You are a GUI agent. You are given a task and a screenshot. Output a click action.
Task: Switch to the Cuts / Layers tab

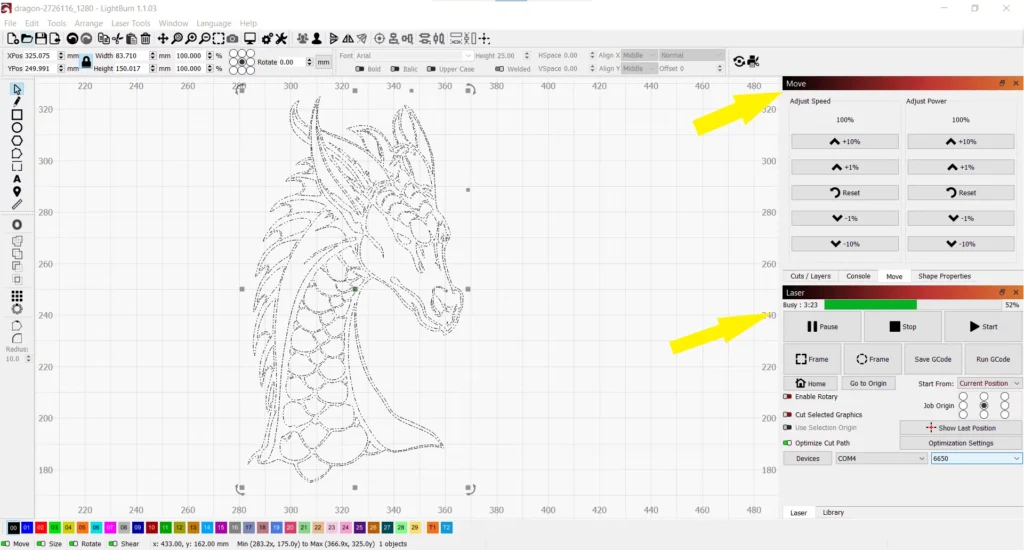[x=810, y=276]
